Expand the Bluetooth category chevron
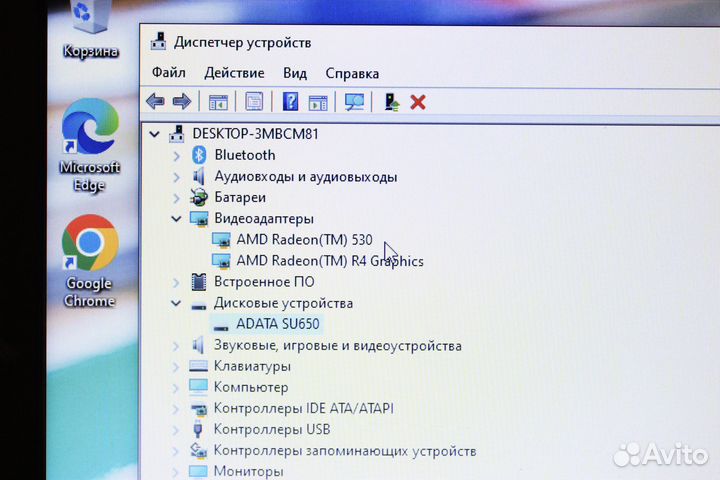Viewport: 720px width, 480px height. tap(177, 156)
